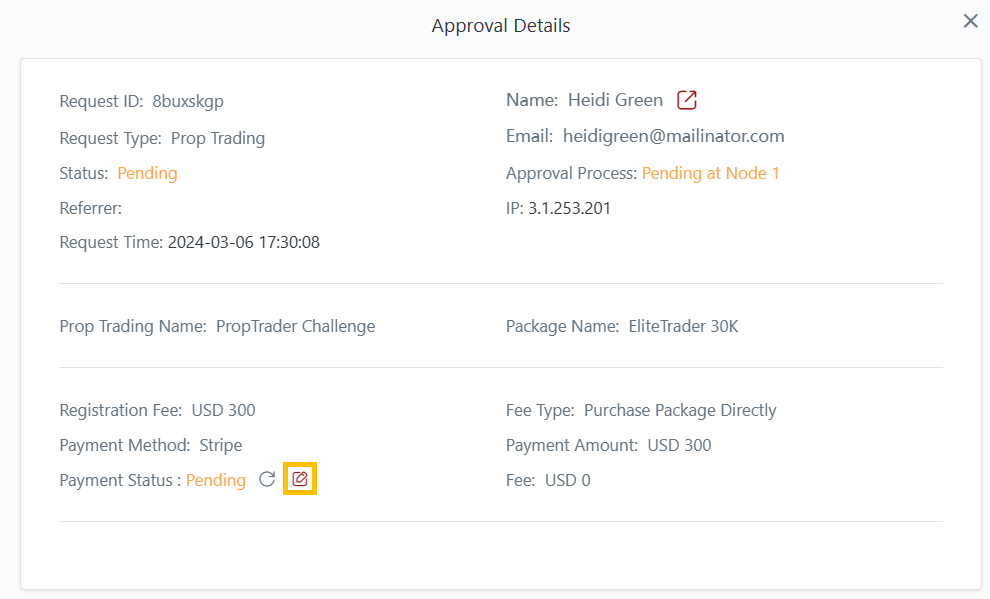
Task: Click the email heidigreen@mailinator.com
Action: click(673, 136)
